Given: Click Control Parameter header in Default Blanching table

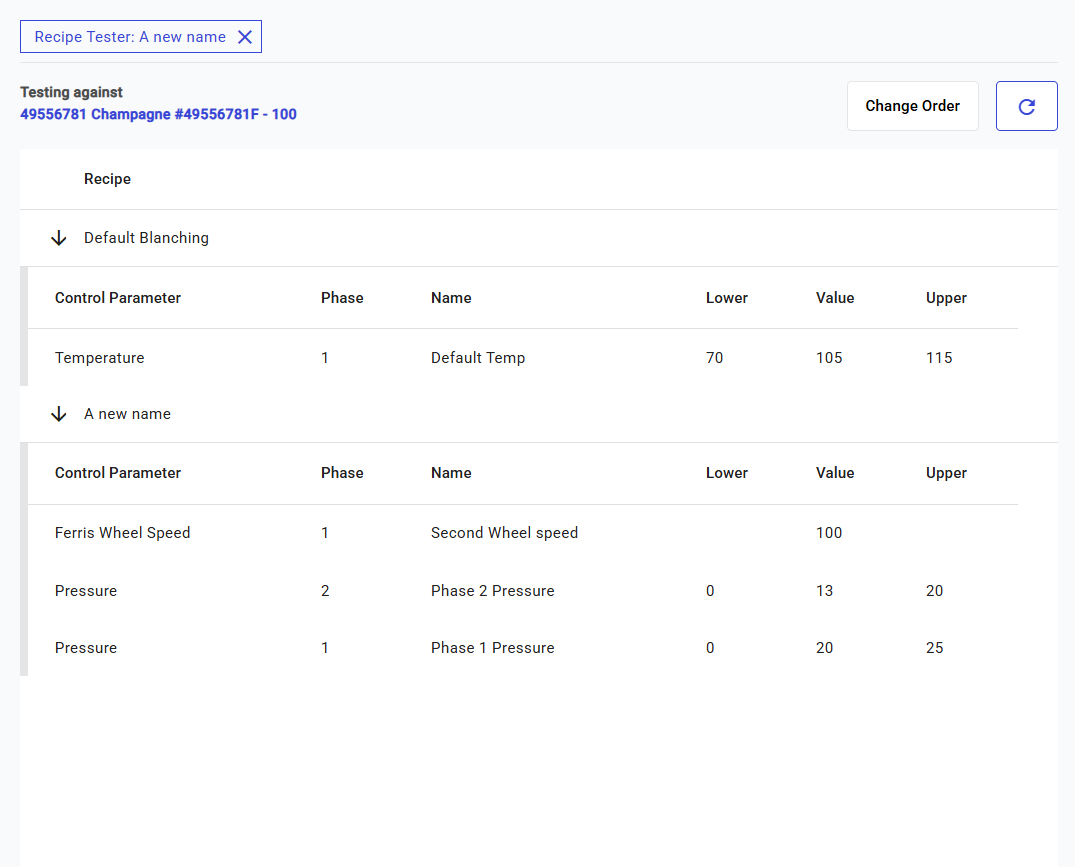Looking at the screenshot, I should 118,298.
